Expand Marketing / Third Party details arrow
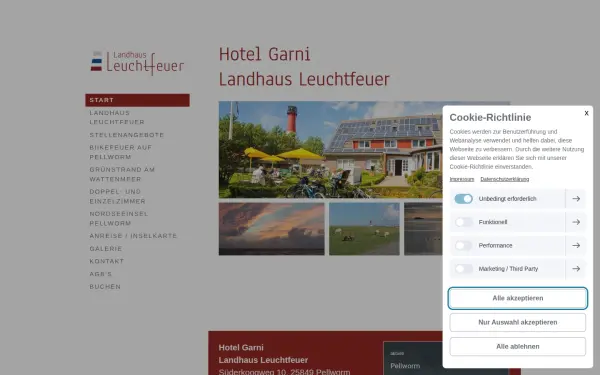The image size is (600, 375). [x=576, y=269]
